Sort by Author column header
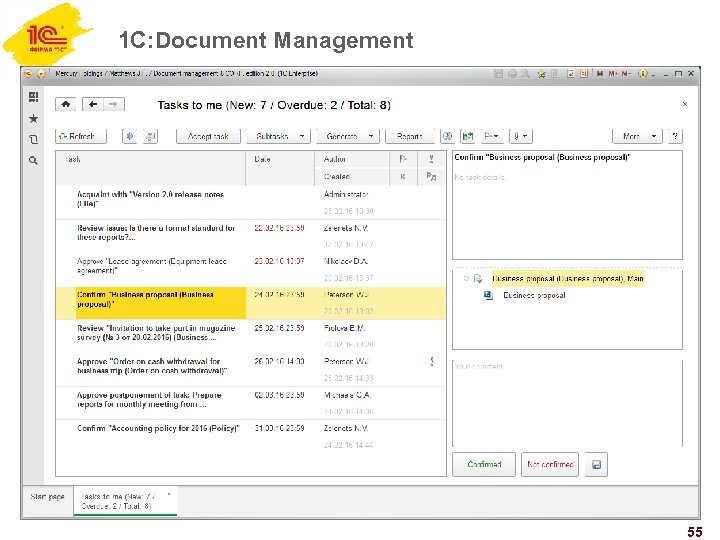The height and width of the screenshot is (540, 720). click(352, 159)
